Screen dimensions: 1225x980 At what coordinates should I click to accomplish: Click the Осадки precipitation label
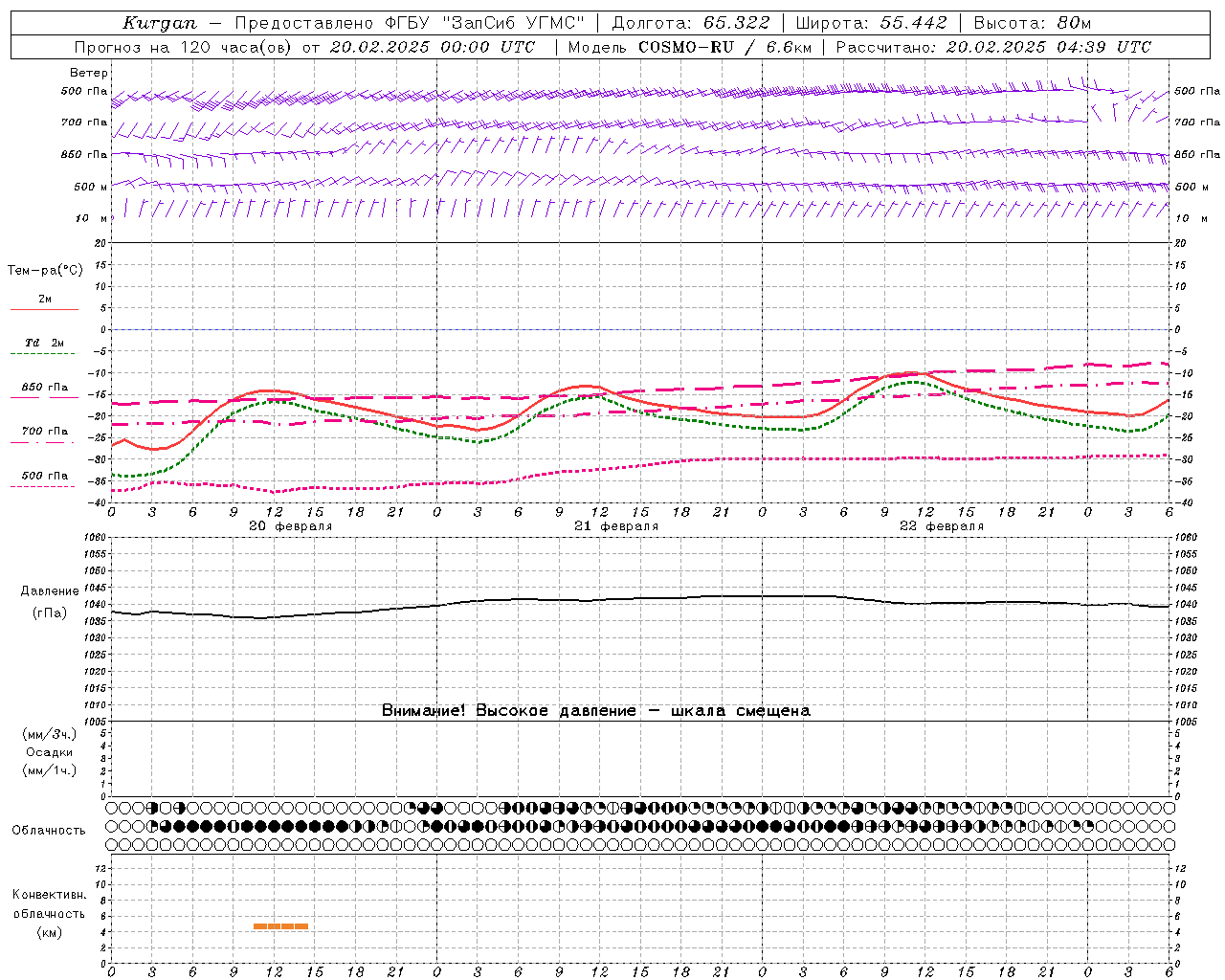[49, 752]
